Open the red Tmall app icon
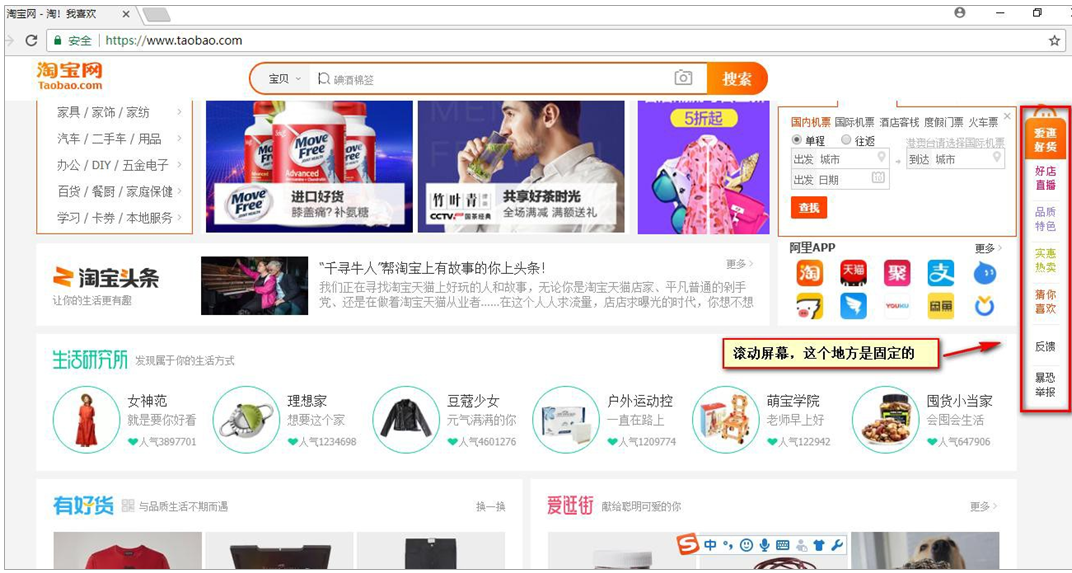The width and height of the screenshot is (1072, 573). pos(853,273)
